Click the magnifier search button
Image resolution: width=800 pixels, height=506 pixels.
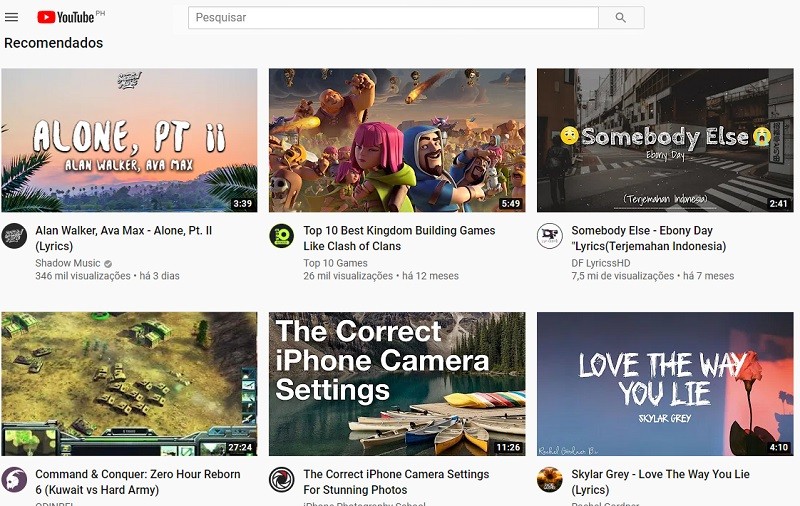(x=621, y=18)
